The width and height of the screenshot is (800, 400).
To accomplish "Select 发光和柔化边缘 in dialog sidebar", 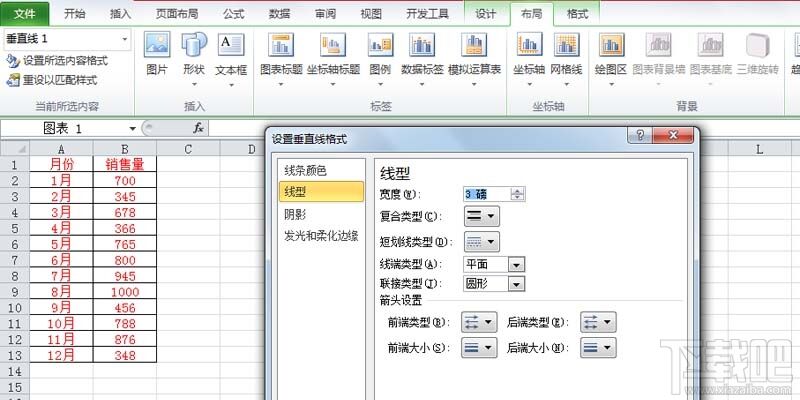I will 321,236.
